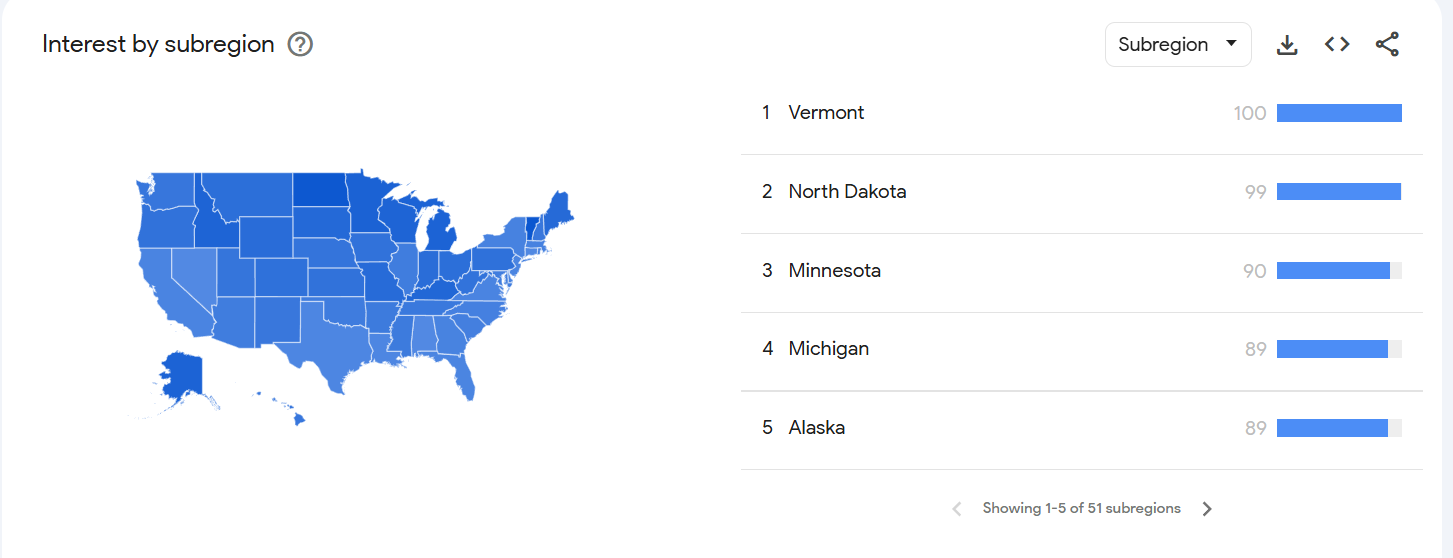
Task: Open the Subregion dropdown
Action: [1177, 45]
